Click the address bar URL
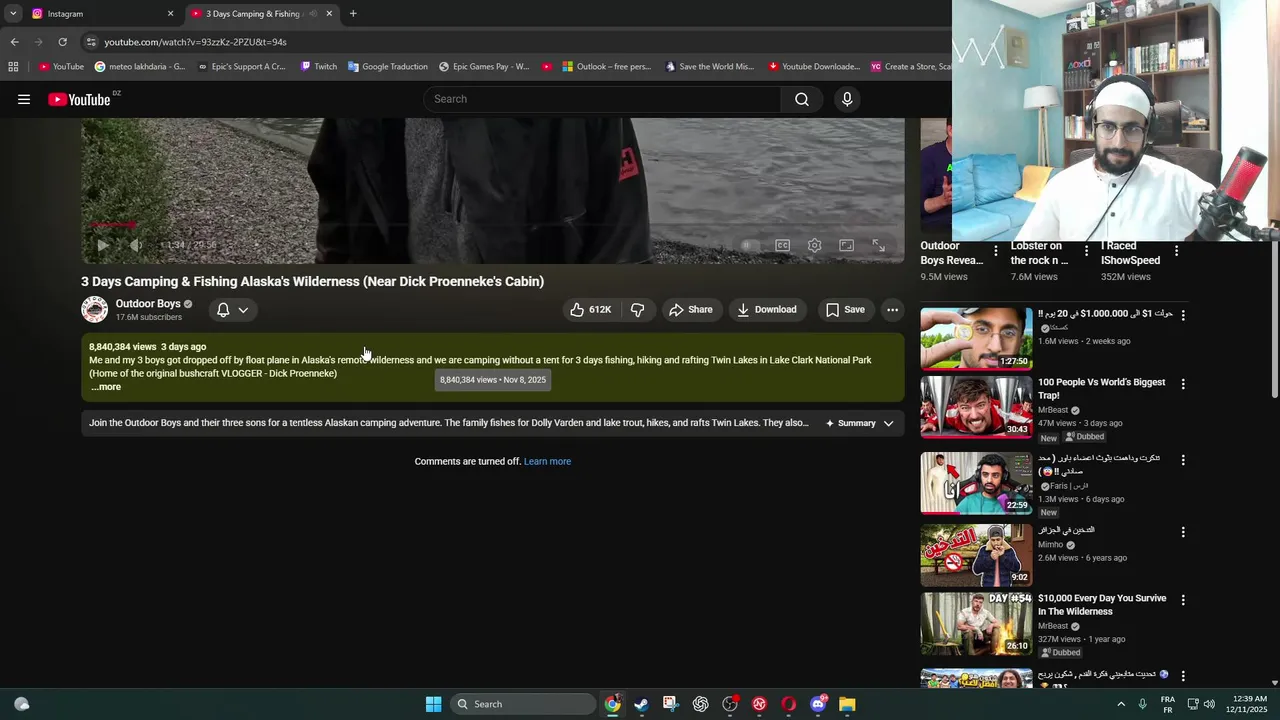This screenshot has height=720, width=1280. click(195, 42)
